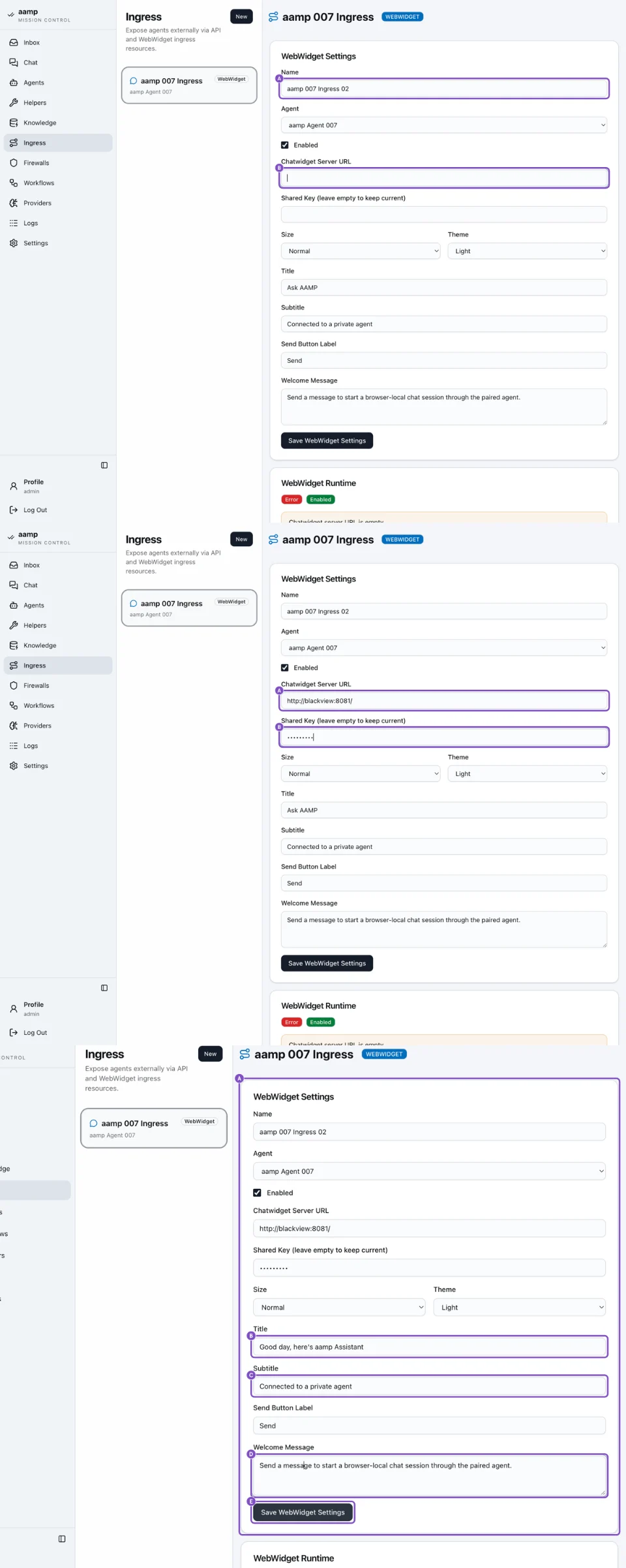
Task: Click the Firewalls shield icon in top screenshot
Action: coord(14,163)
